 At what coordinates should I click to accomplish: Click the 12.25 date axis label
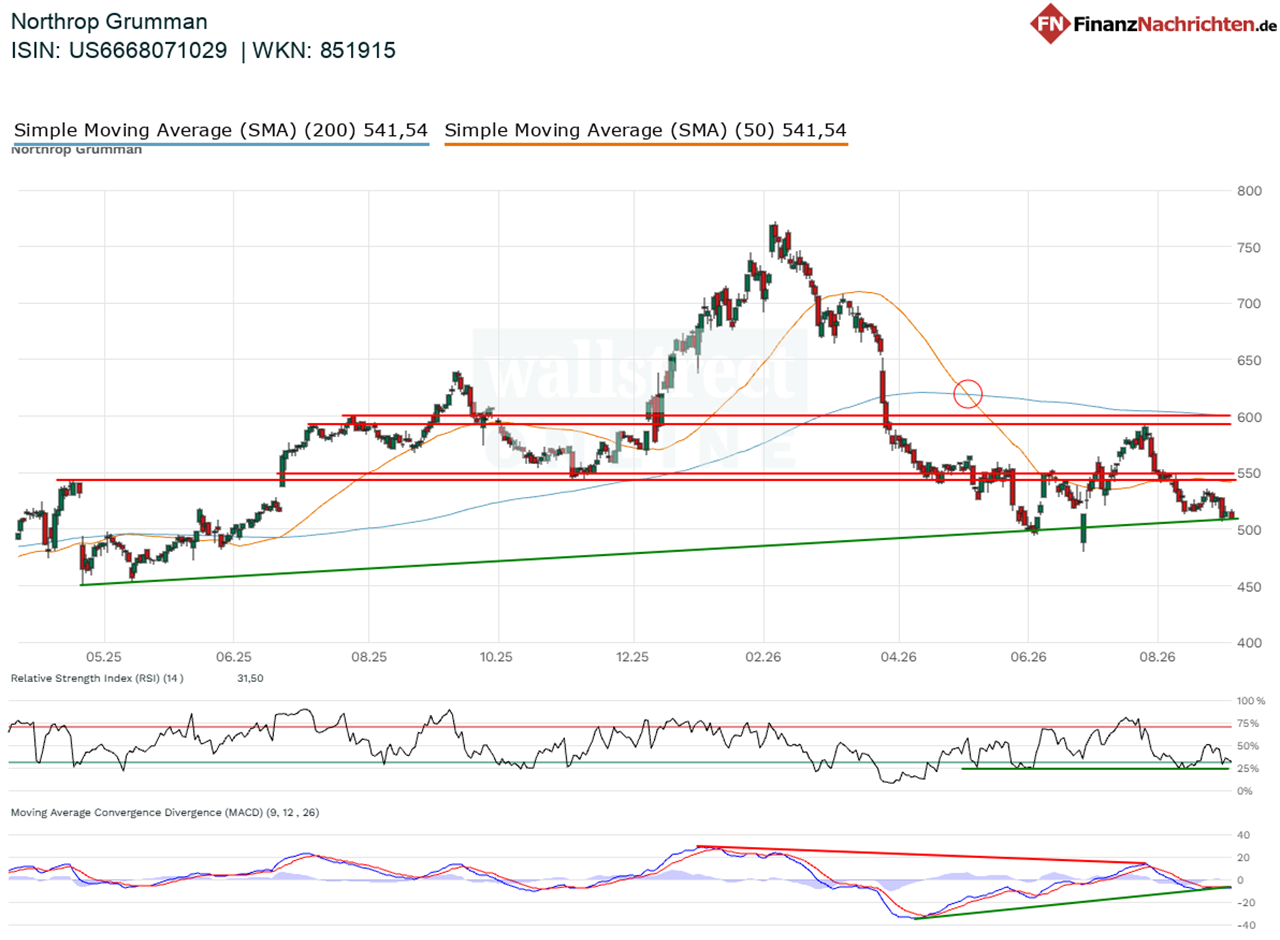(633, 657)
